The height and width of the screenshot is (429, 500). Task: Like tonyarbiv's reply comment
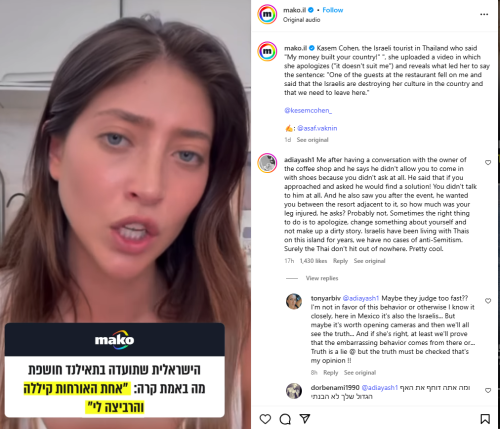[x=488, y=301]
